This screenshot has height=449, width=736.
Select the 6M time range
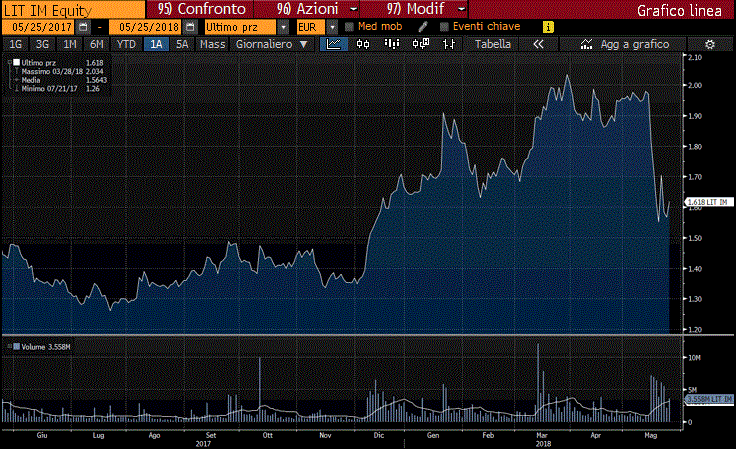point(96,44)
